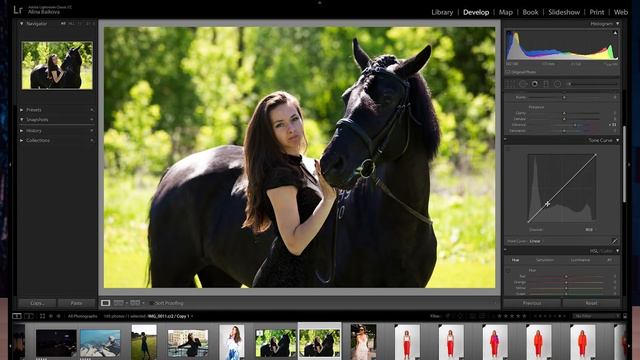Open the No Filter dropdown
This screenshot has width=640, height=360.
(x=596, y=316)
